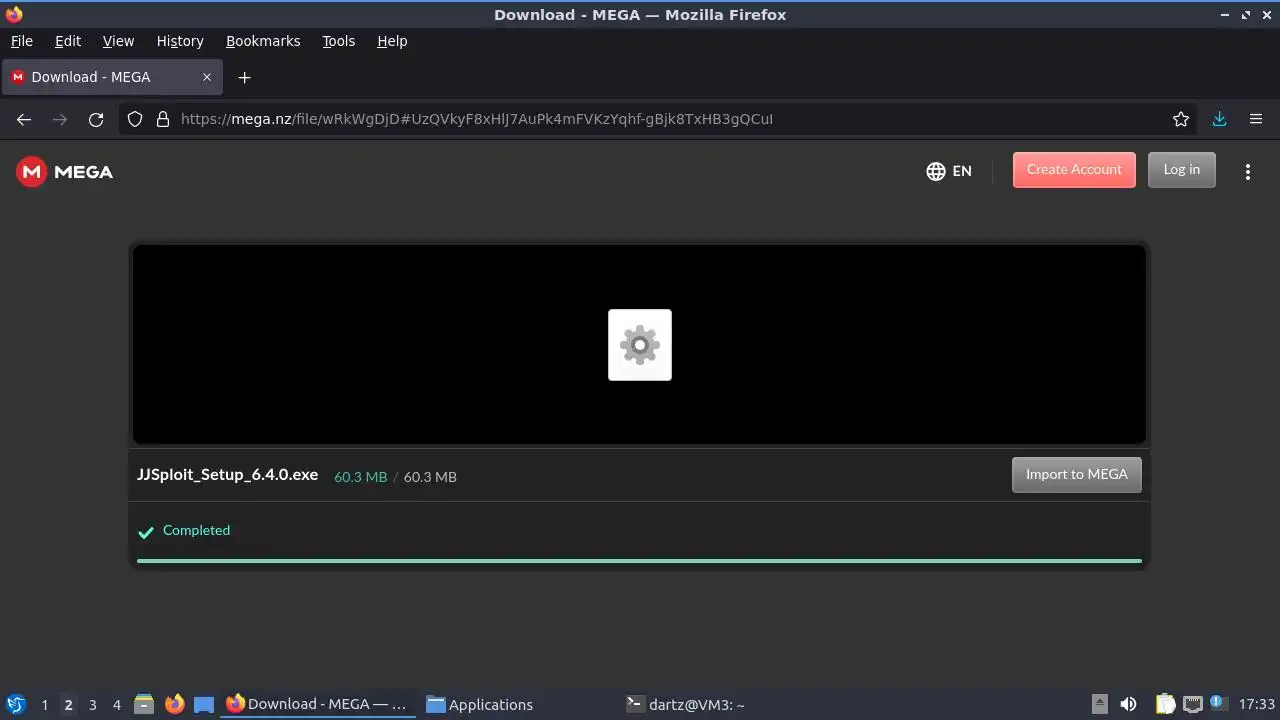Open the MEGA three-dot more options menu
This screenshot has width=1280, height=720.
pos(1248,172)
